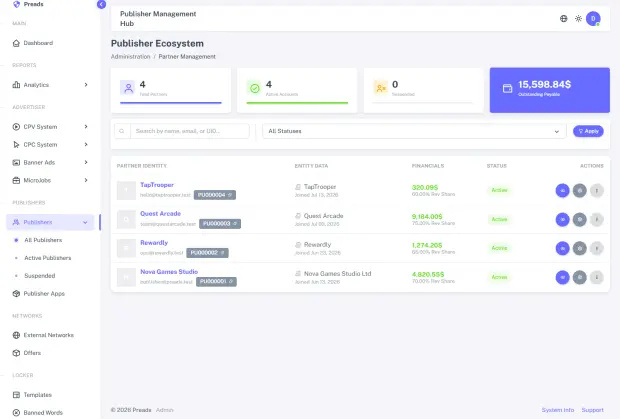Open Publisher Apps in sidebar

pos(39,294)
